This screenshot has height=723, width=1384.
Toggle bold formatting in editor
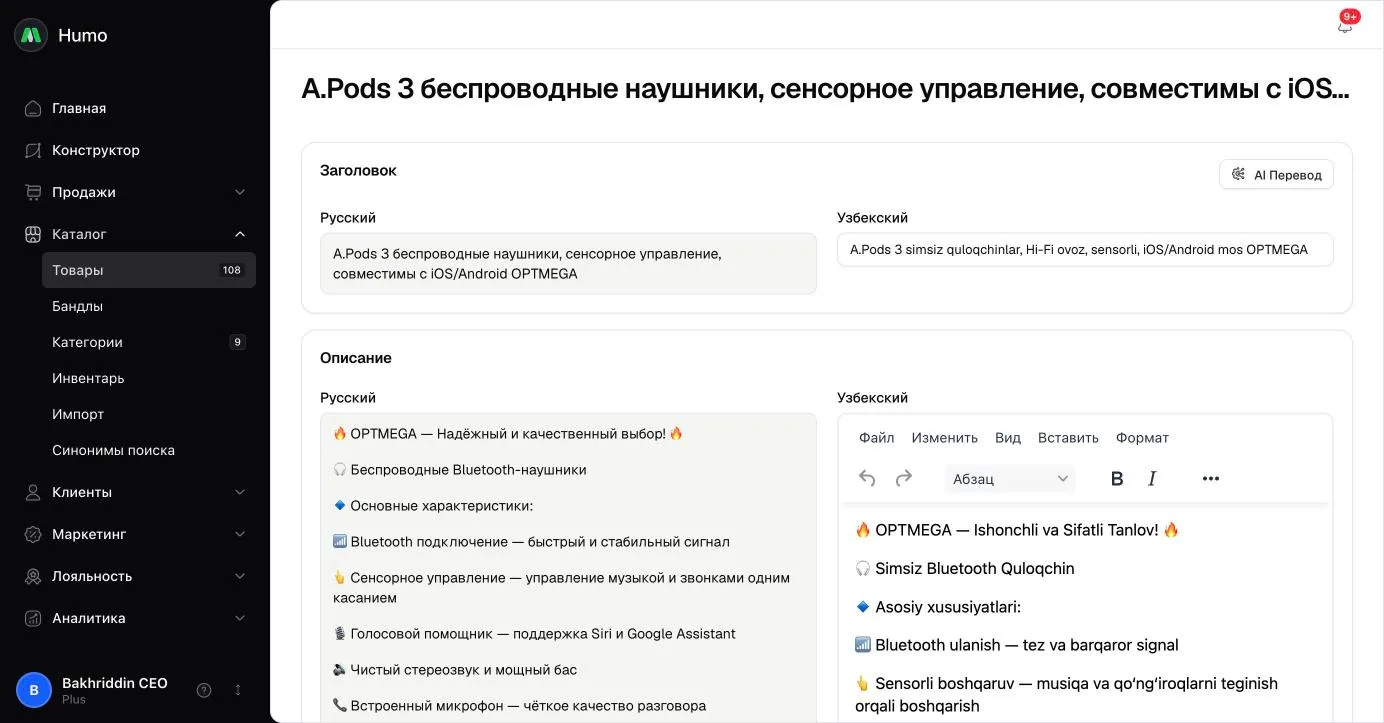[x=1117, y=479]
